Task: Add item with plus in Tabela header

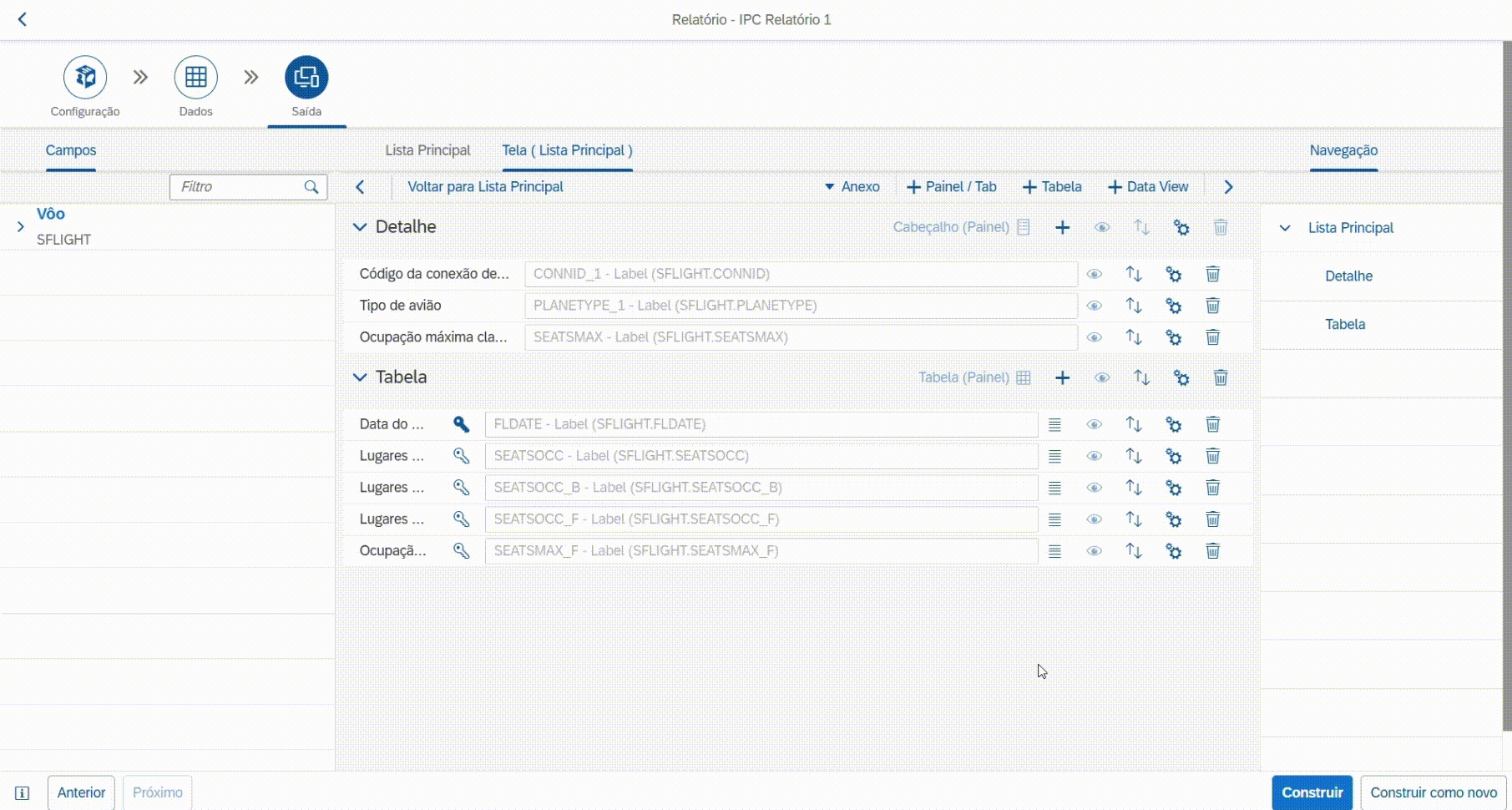Action: click(x=1062, y=377)
